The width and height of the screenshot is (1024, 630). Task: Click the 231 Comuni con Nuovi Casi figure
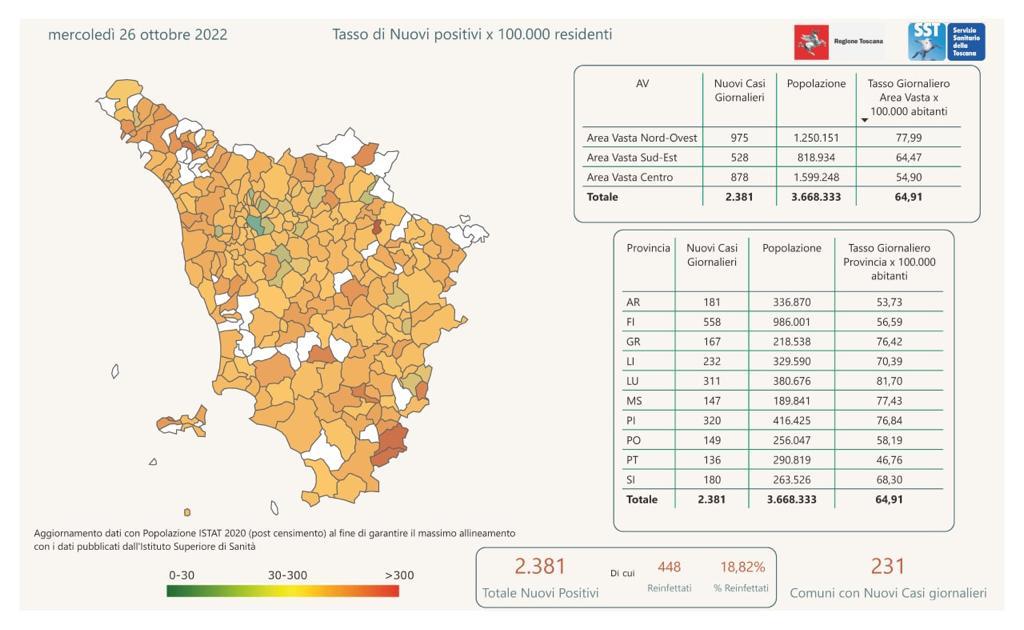(888, 566)
